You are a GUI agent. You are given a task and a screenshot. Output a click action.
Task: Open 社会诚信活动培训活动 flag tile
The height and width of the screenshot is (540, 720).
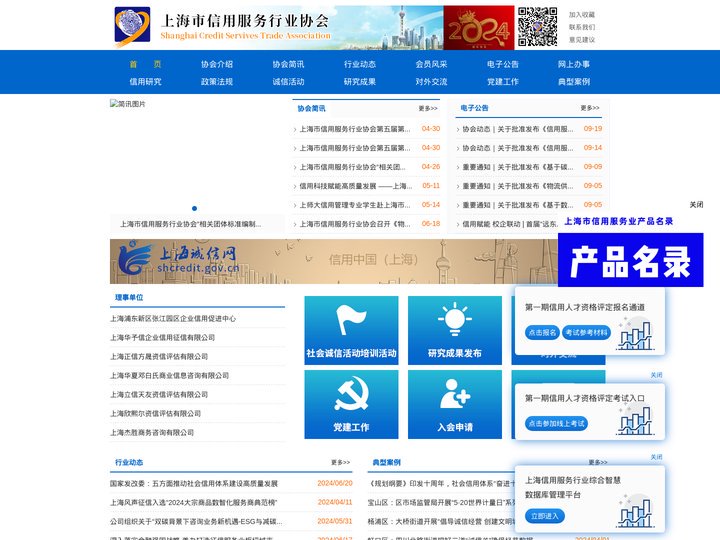coord(351,330)
